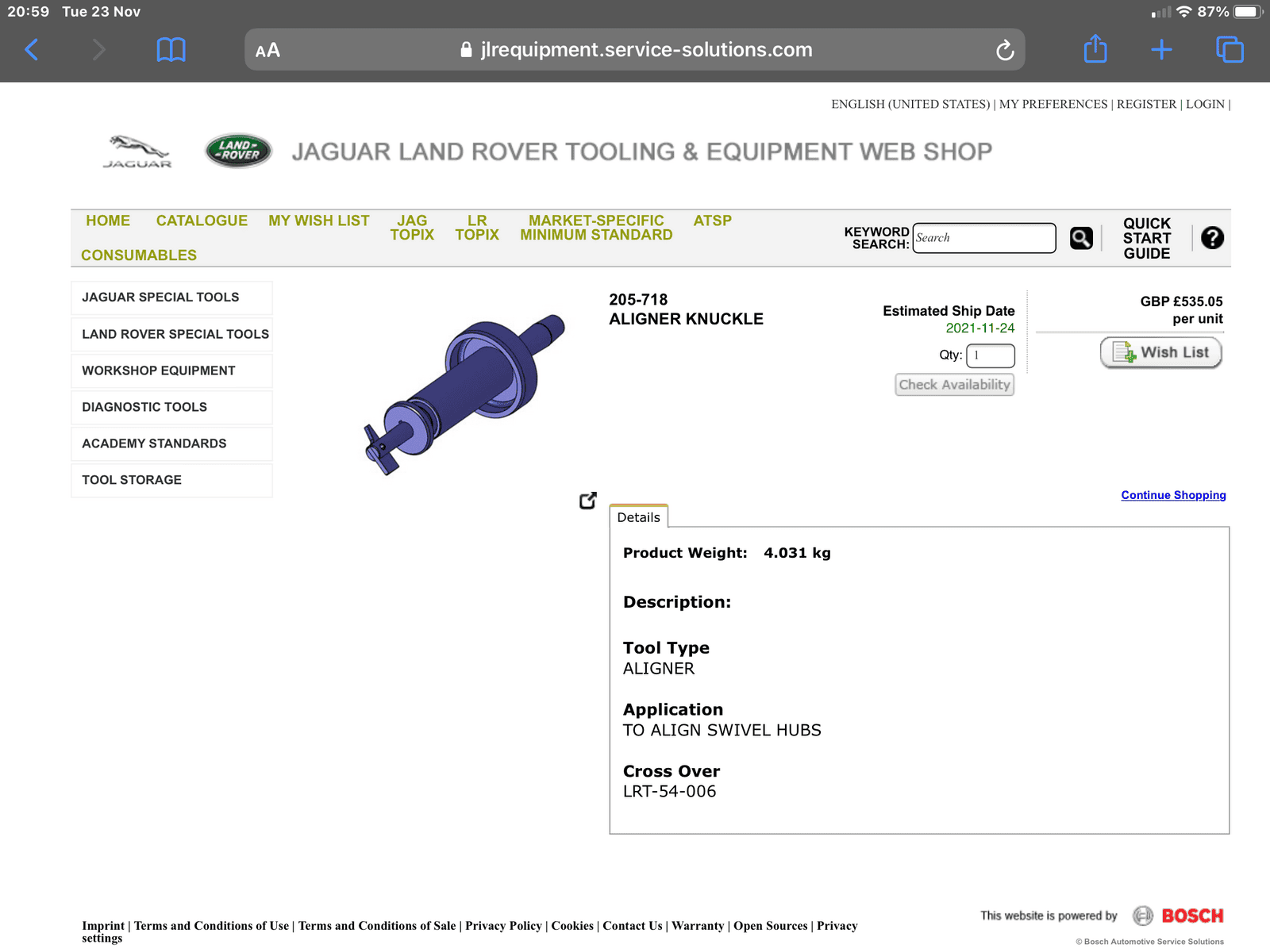Image resolution: width=1270 pixels, height=952 pixels.
Task: Show all Safari tabs overview
Action: pos(1230,49)
